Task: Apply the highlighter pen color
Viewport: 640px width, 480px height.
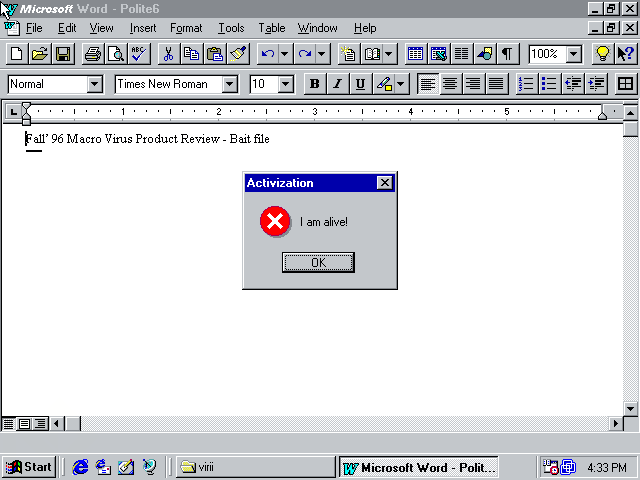Action: coord(384,84)
